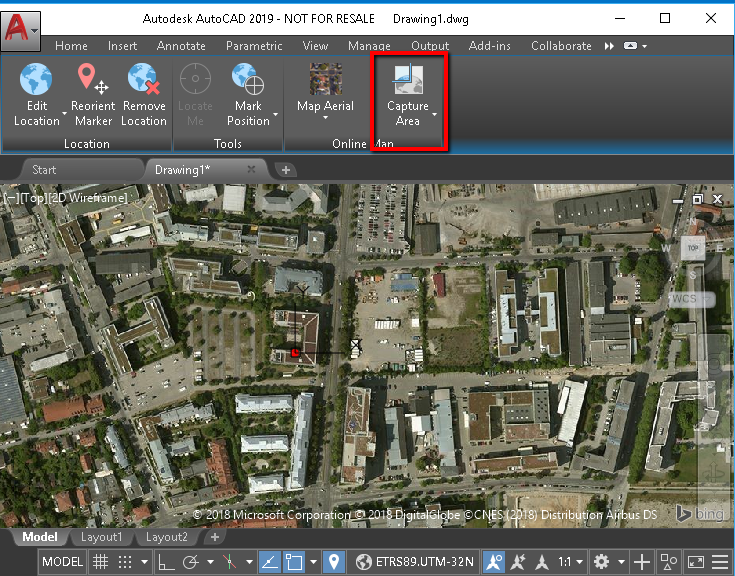Expand the Edit Location dropdown arrow
This screenshot has width=735, height=576.
point(64,114)
